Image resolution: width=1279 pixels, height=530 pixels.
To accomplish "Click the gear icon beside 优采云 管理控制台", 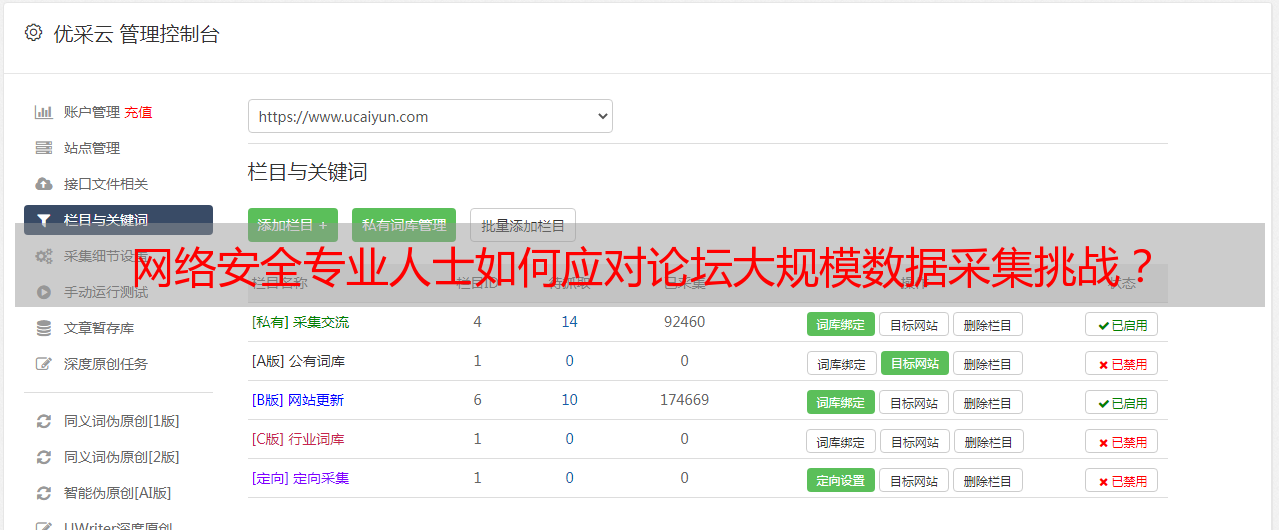I will pos(34,33).
